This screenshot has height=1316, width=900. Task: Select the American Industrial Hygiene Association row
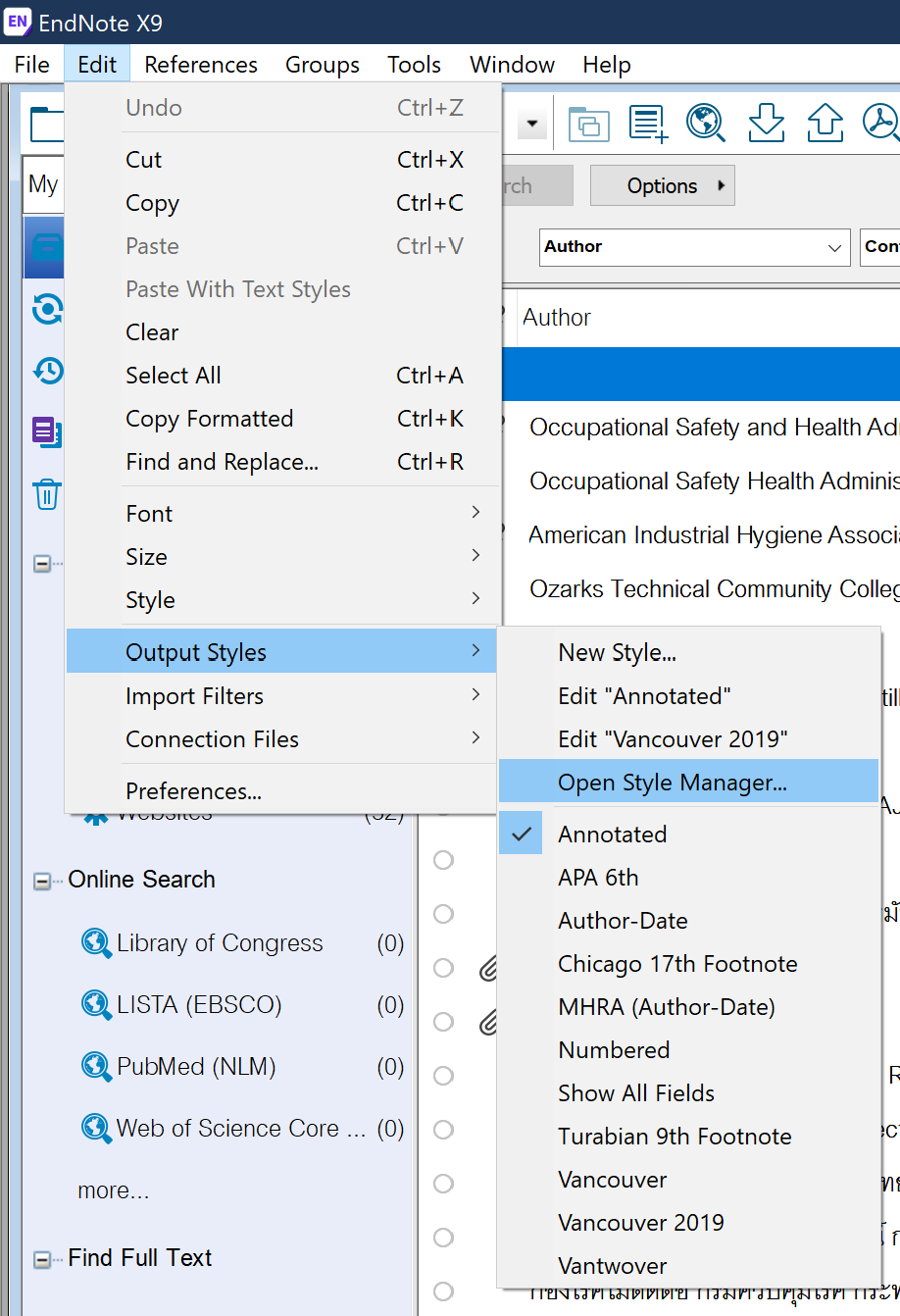pos(701,535)
